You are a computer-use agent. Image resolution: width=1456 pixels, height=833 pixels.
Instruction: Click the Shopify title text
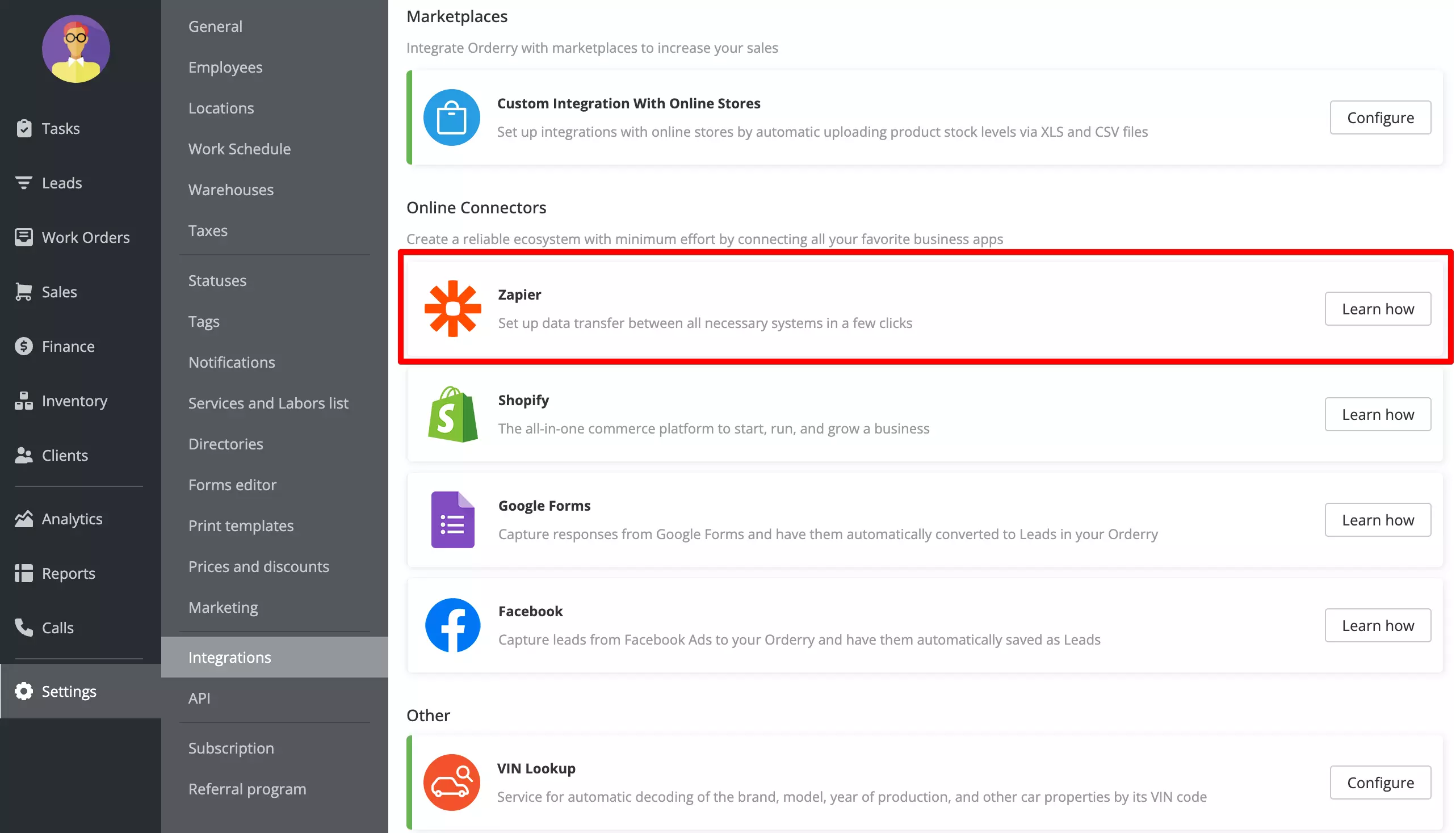pyautogui.click(x=523, y=400)
